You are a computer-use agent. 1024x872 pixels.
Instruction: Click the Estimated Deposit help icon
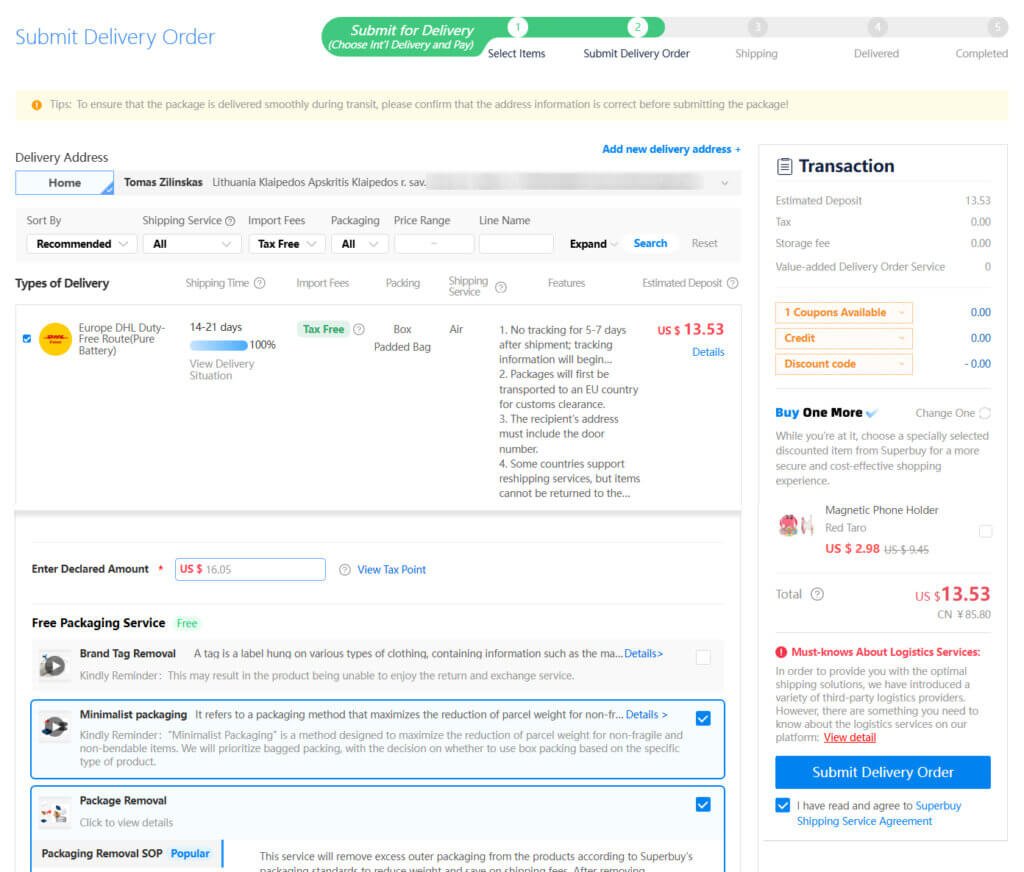pyautogui.click(x=732, y=284)
